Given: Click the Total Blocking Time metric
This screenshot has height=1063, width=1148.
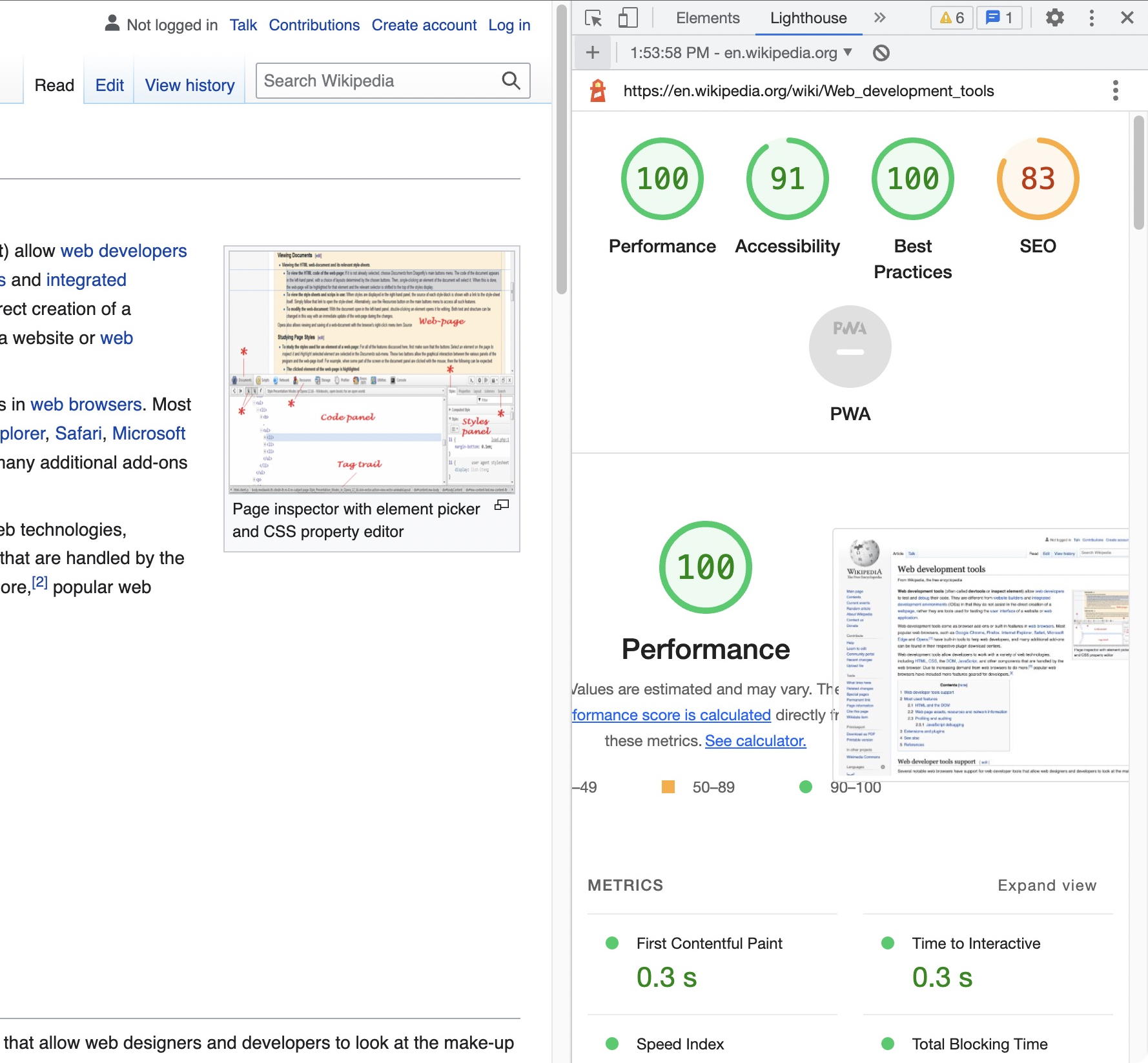Looking at the screenshot, I should pos(979,1044).
